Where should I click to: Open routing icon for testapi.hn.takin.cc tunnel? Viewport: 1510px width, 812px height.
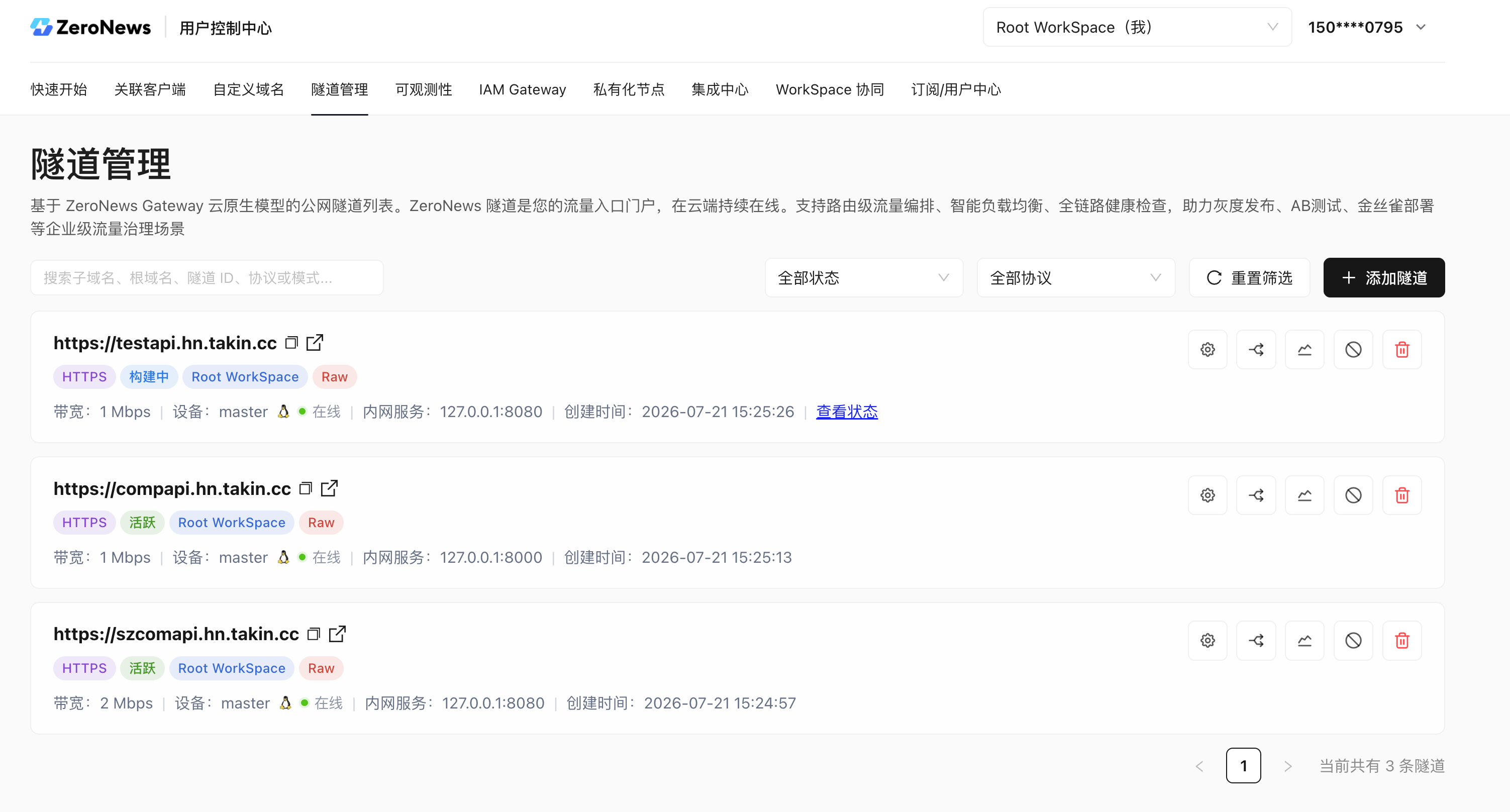click(x=1256, y=349)
